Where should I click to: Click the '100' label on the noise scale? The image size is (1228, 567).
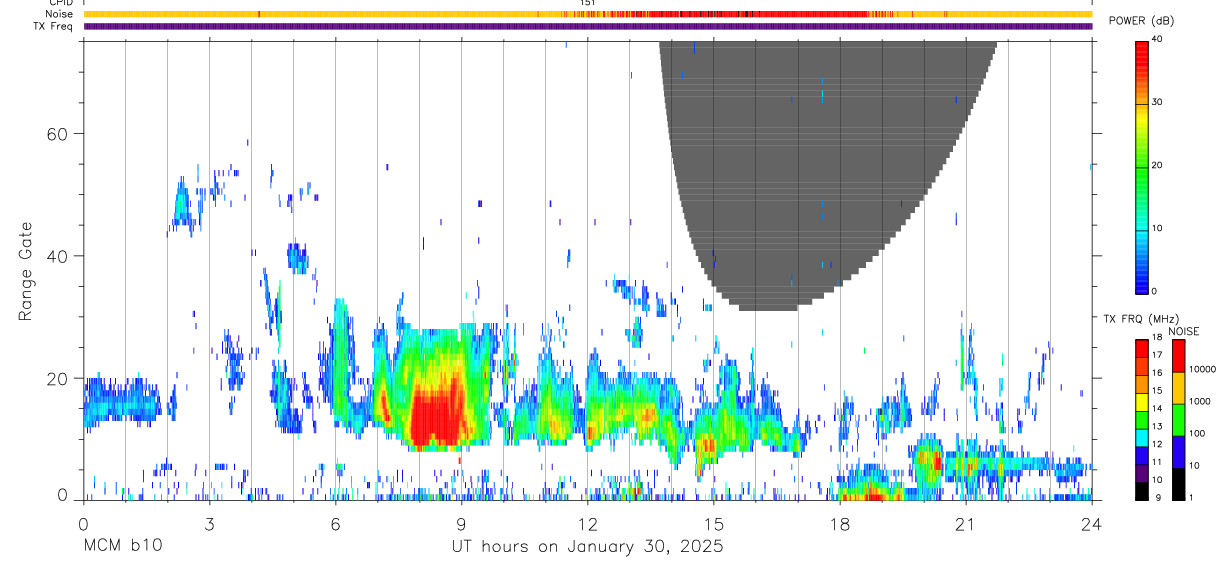pos(1196,433)
